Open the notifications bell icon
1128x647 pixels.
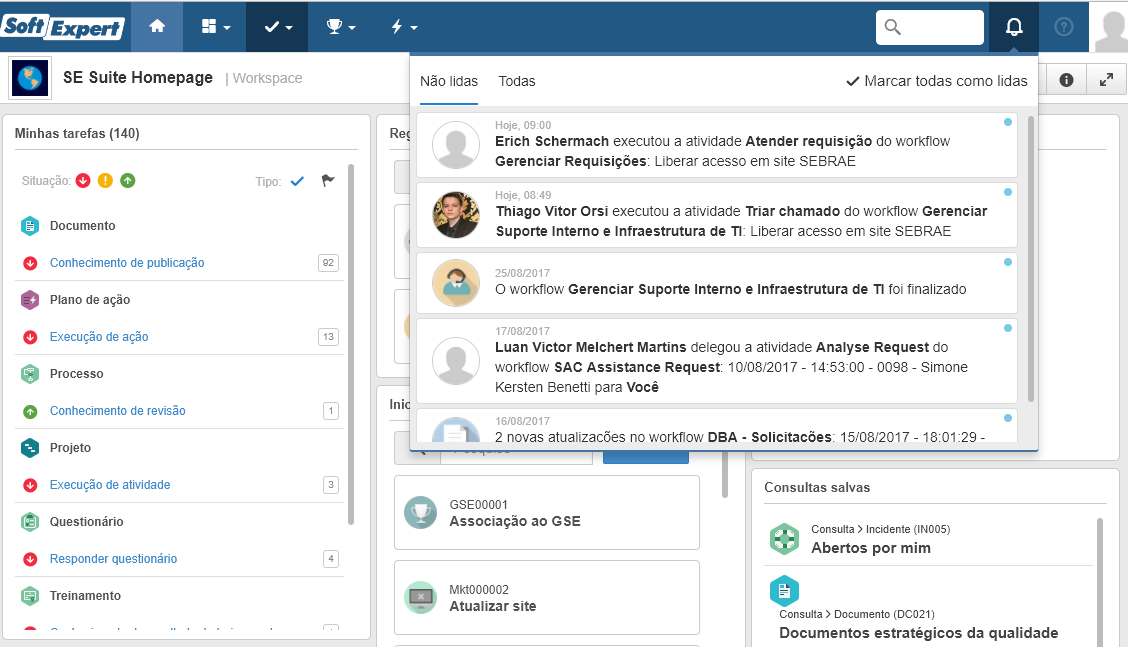tap(1014, 27)
